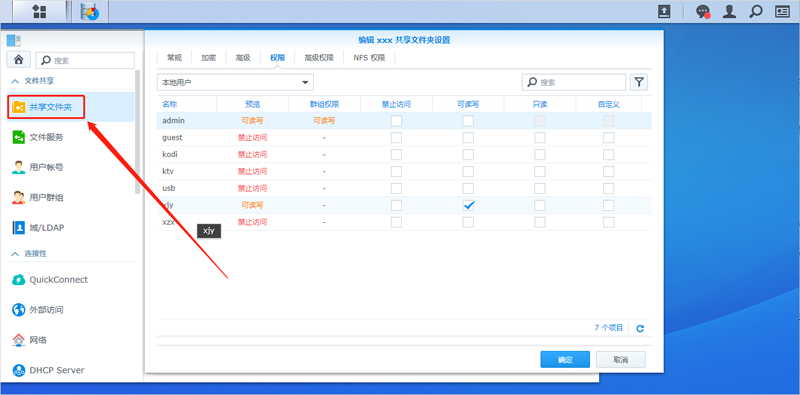800x395 pixels.
Task: Switch to the NFS 权限 tab
Action: pyautogui.click(x=369, y=58)
